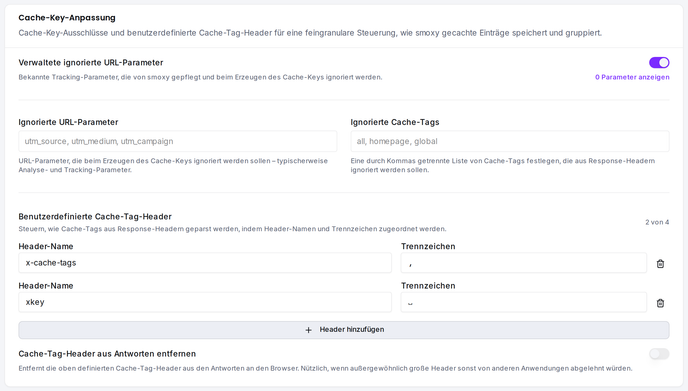Focus the Ignorierte Cache-Tags input field
The image size is (688, 391).
point(510,141)
